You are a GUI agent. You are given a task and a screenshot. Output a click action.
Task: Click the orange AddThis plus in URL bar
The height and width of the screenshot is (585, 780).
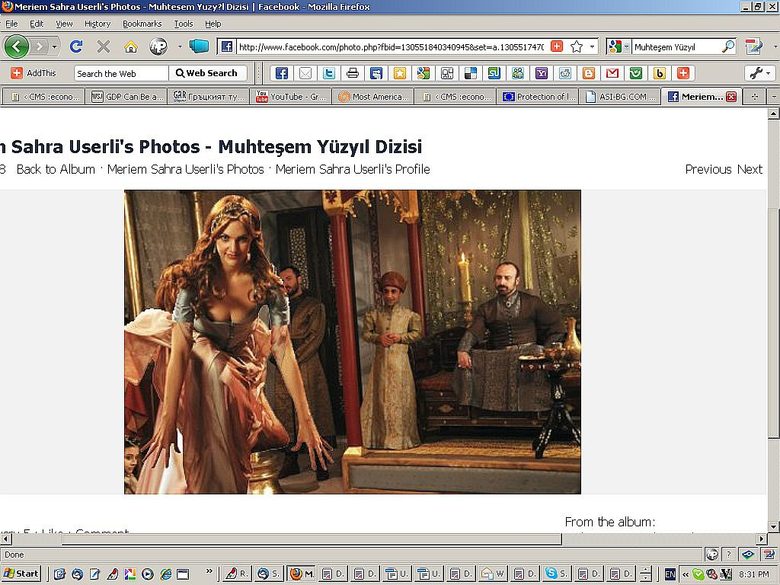(x=557, y=47)
